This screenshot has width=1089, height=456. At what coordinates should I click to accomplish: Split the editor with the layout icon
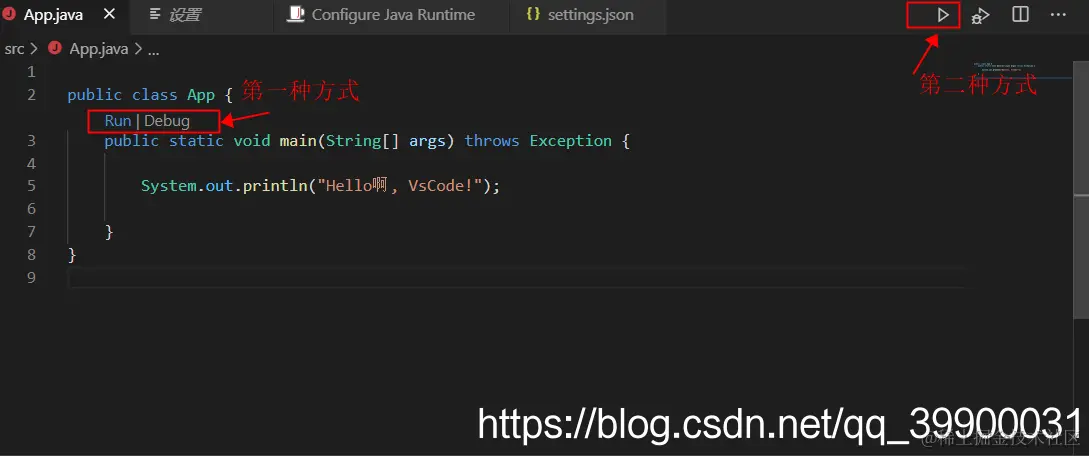coord(1020,15)
